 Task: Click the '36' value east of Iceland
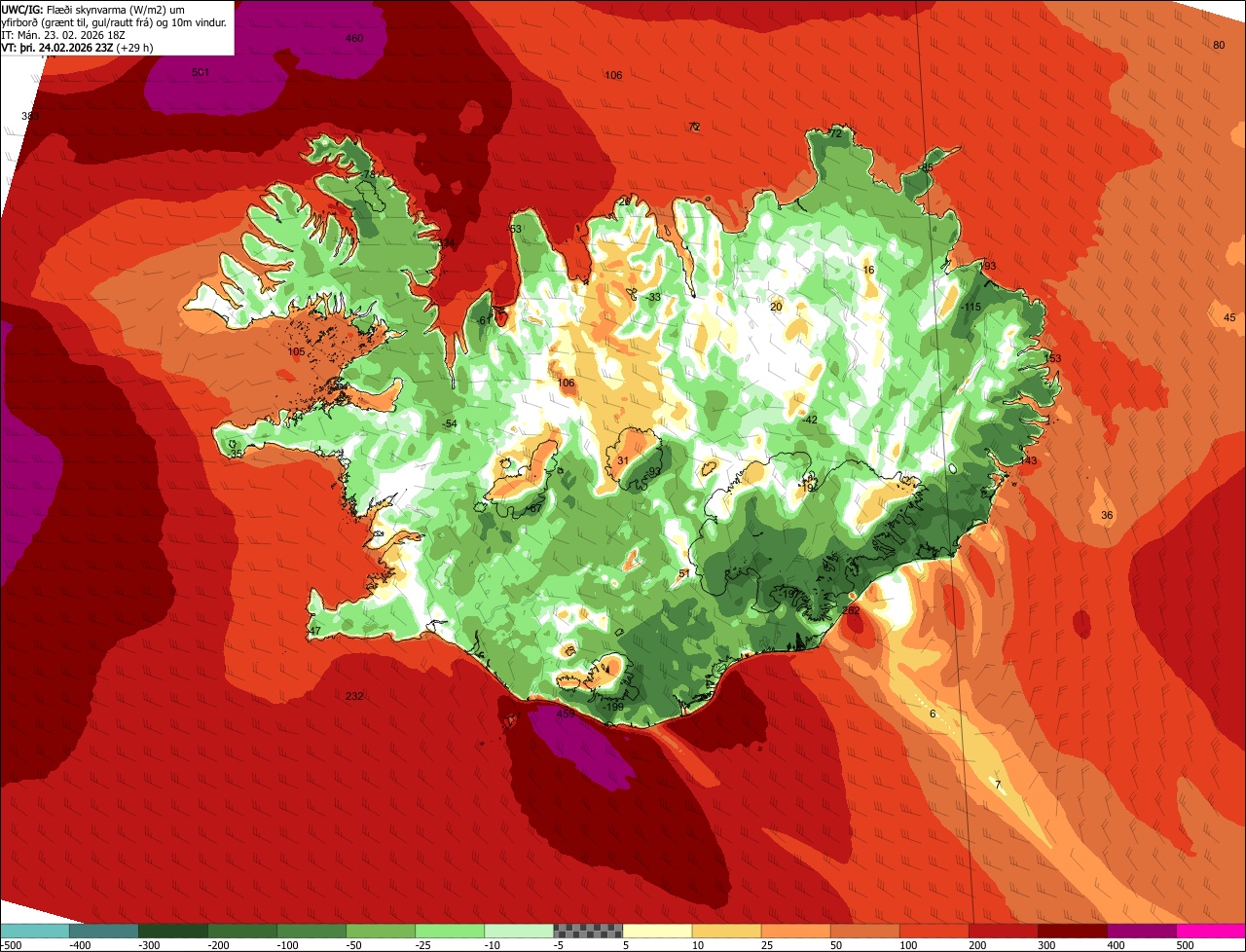1107,515
